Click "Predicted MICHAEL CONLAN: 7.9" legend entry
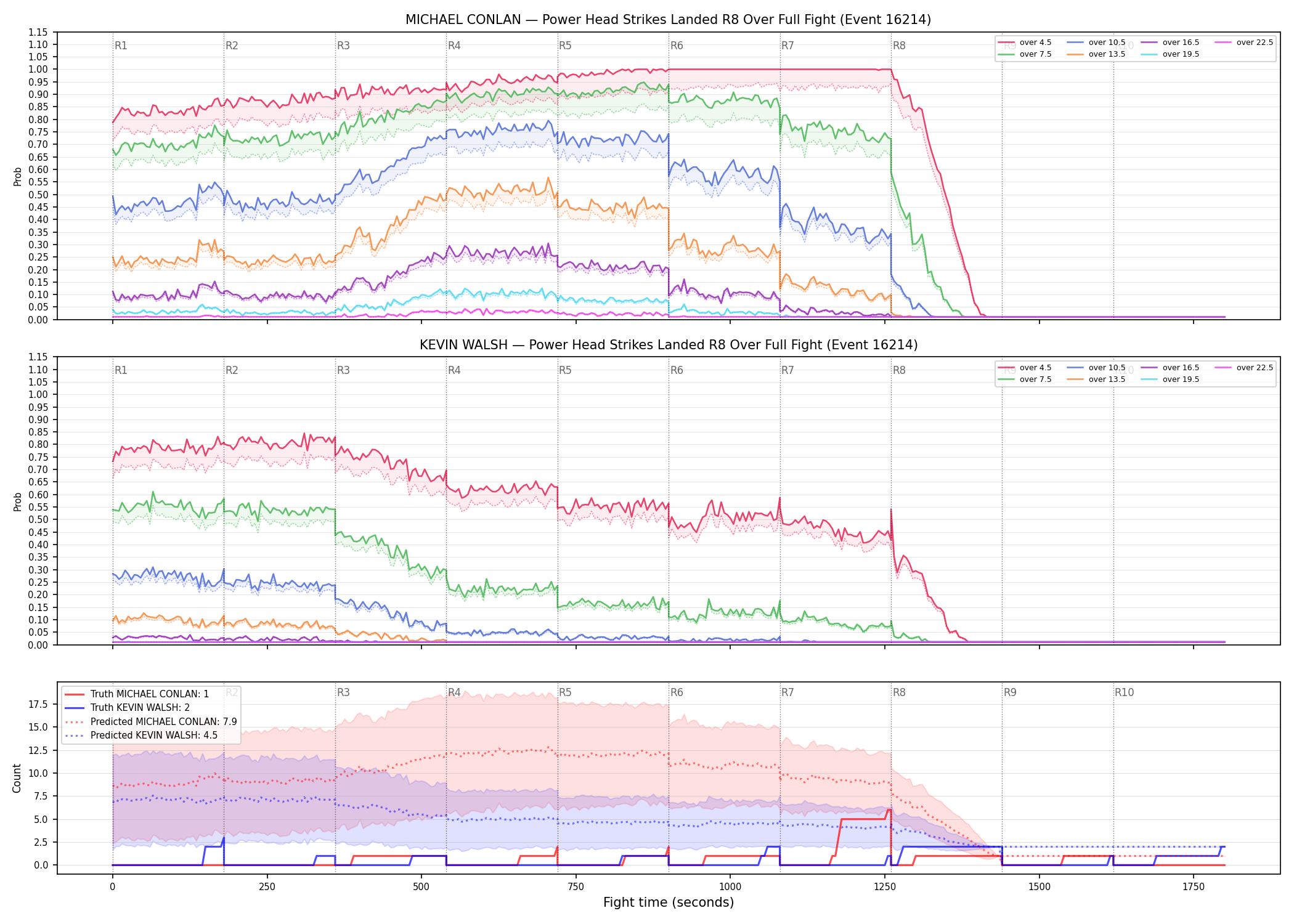Viewport: 1294px width, 924px height. (163, 721)
